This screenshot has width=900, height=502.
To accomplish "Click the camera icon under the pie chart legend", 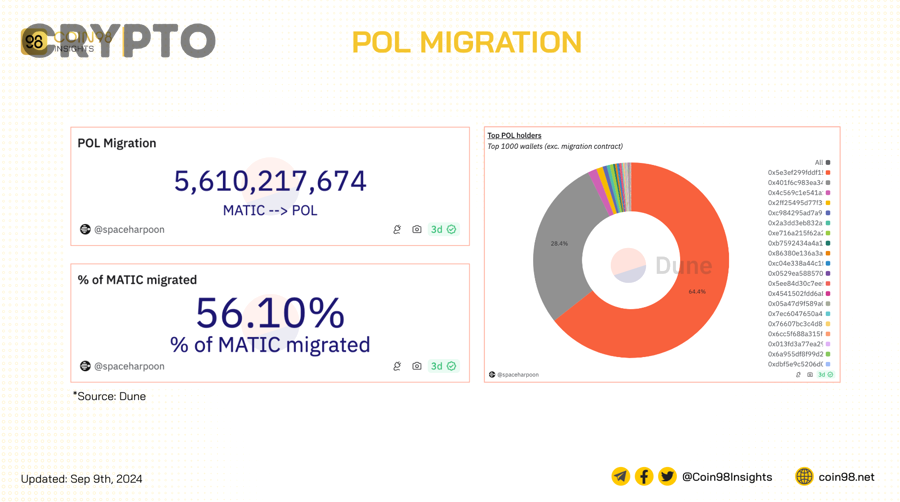I will (810, 375).
